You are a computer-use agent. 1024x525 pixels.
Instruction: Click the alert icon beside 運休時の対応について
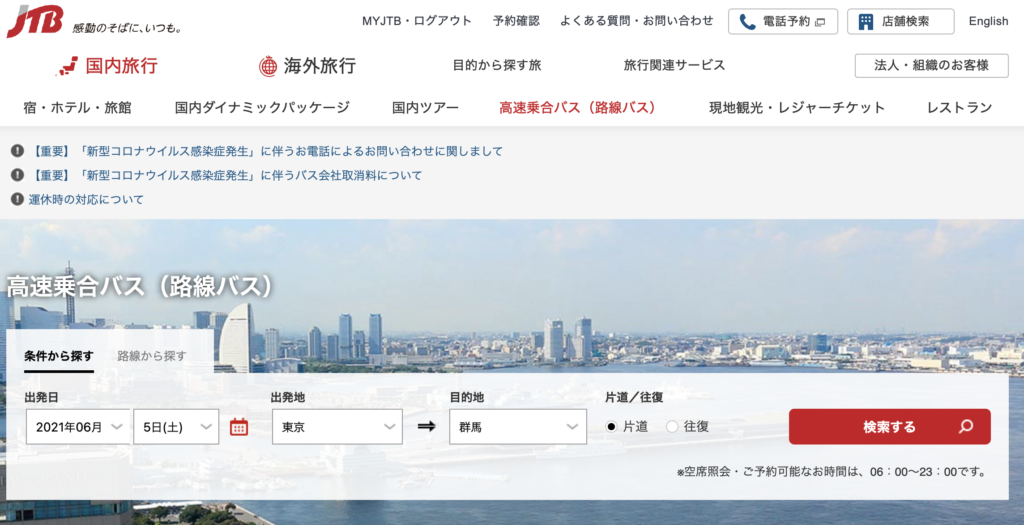18,199
